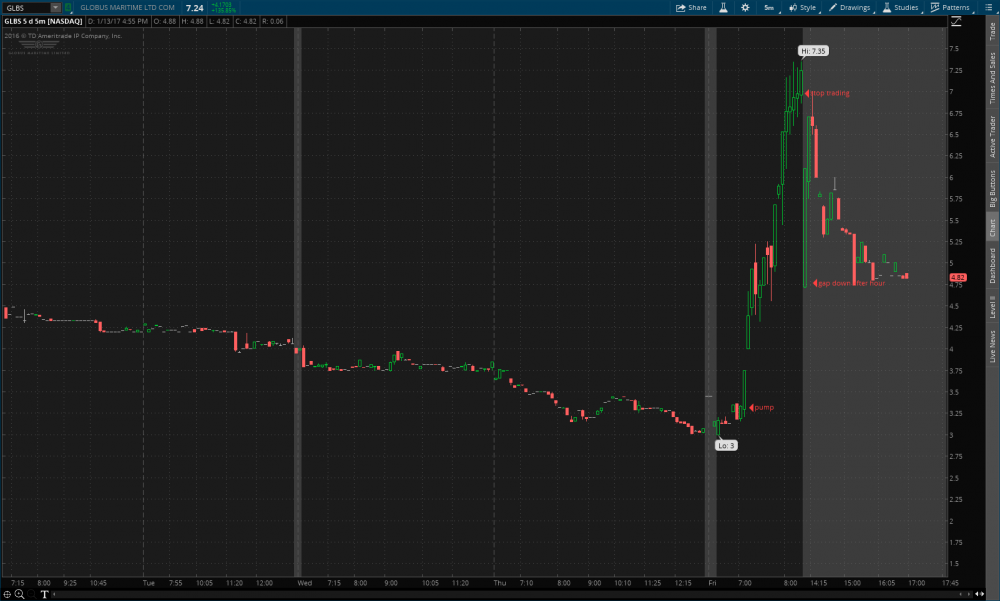Click the Share button in the toolbar
The width and height of the screenshot is (1000, 601).
click(691, 7)
